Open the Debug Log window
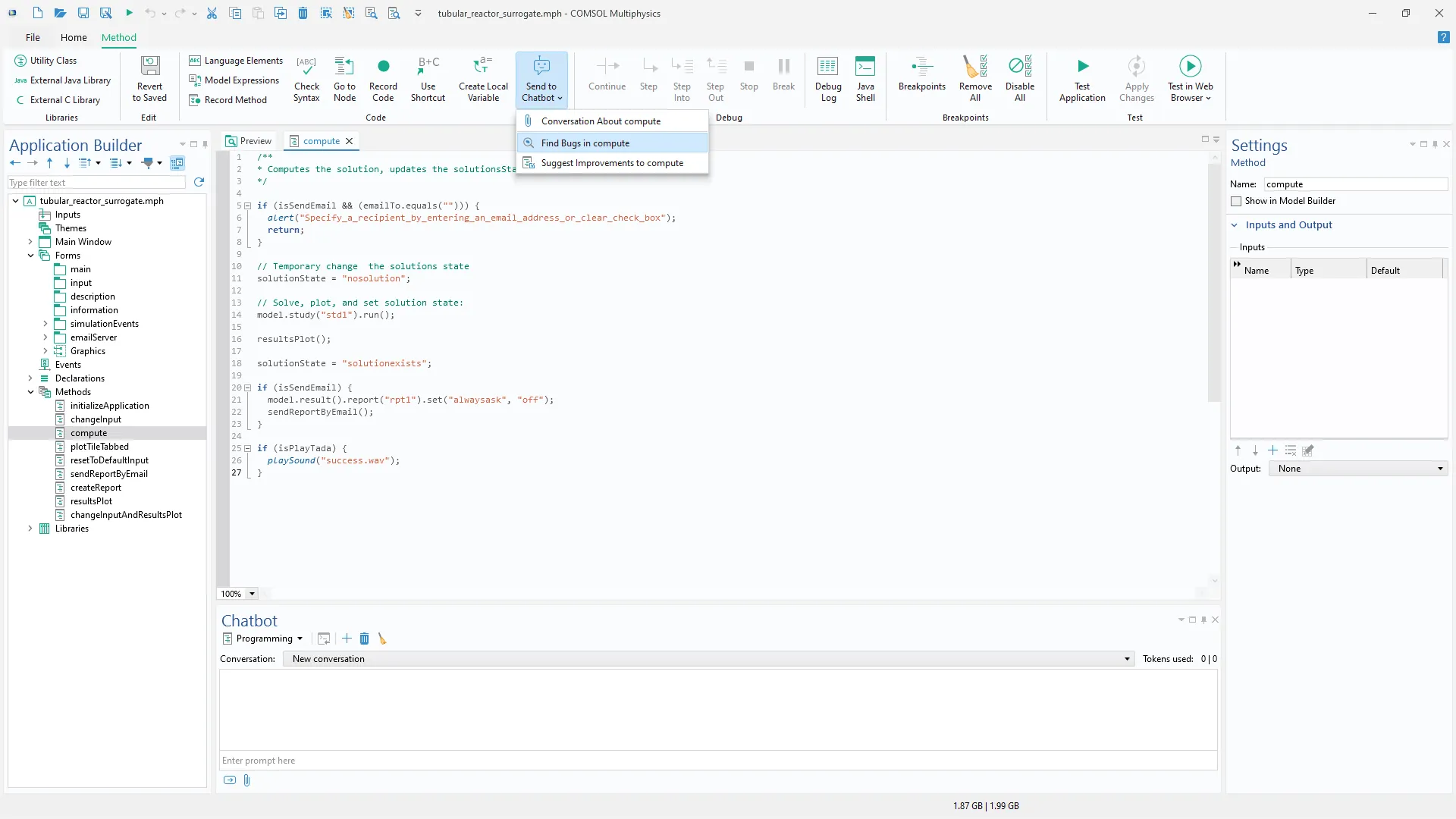 [828, 67]
